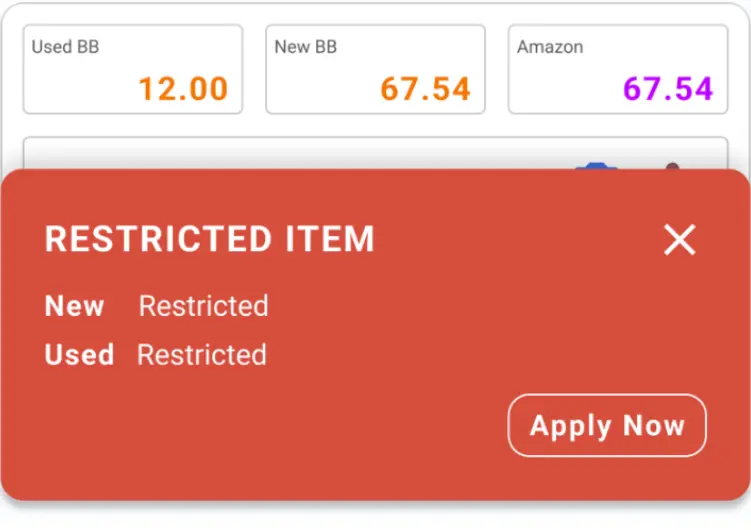Click the purple 67.54 Amazon price
The width and height of the screenshot is (751, 530).
coord(668,89)
